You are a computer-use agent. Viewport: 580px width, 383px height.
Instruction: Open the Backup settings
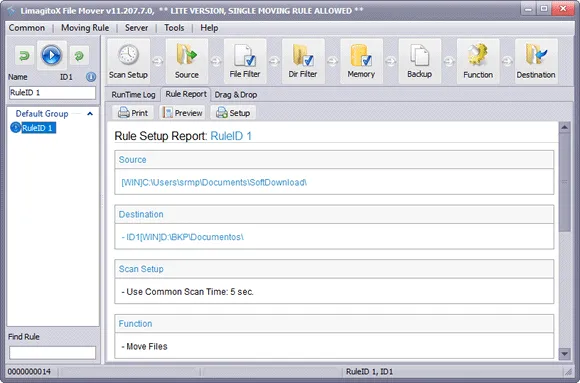point(419,61)
